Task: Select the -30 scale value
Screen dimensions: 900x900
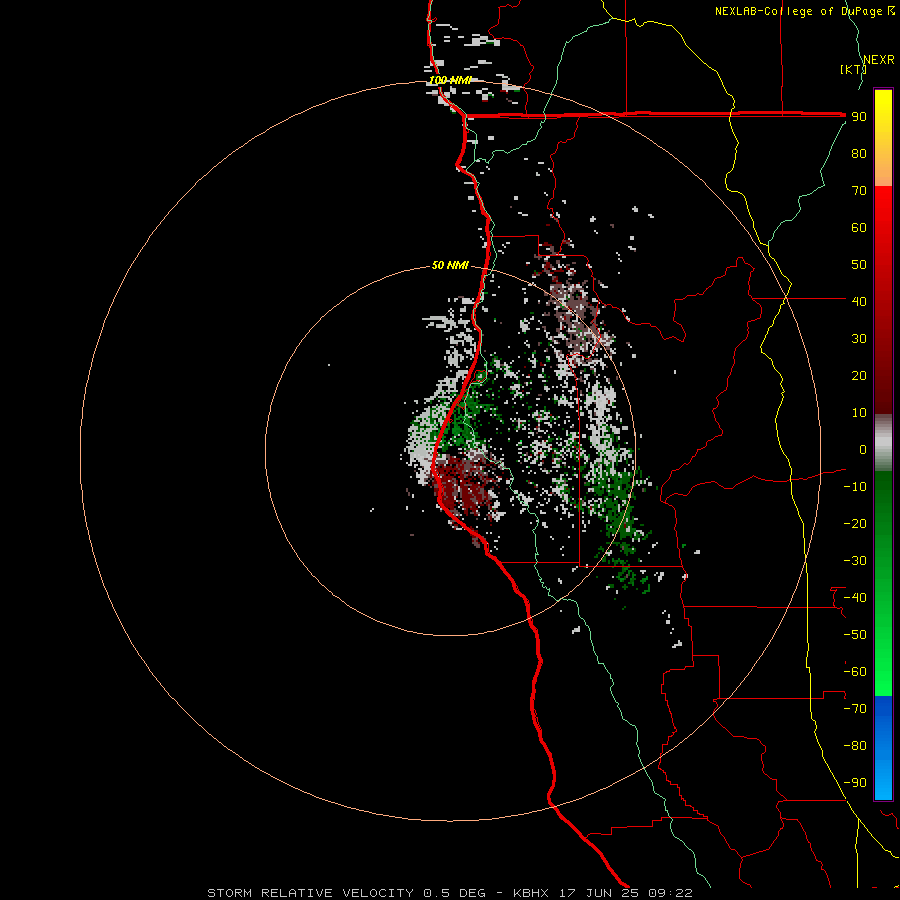Action: (855, 561)
